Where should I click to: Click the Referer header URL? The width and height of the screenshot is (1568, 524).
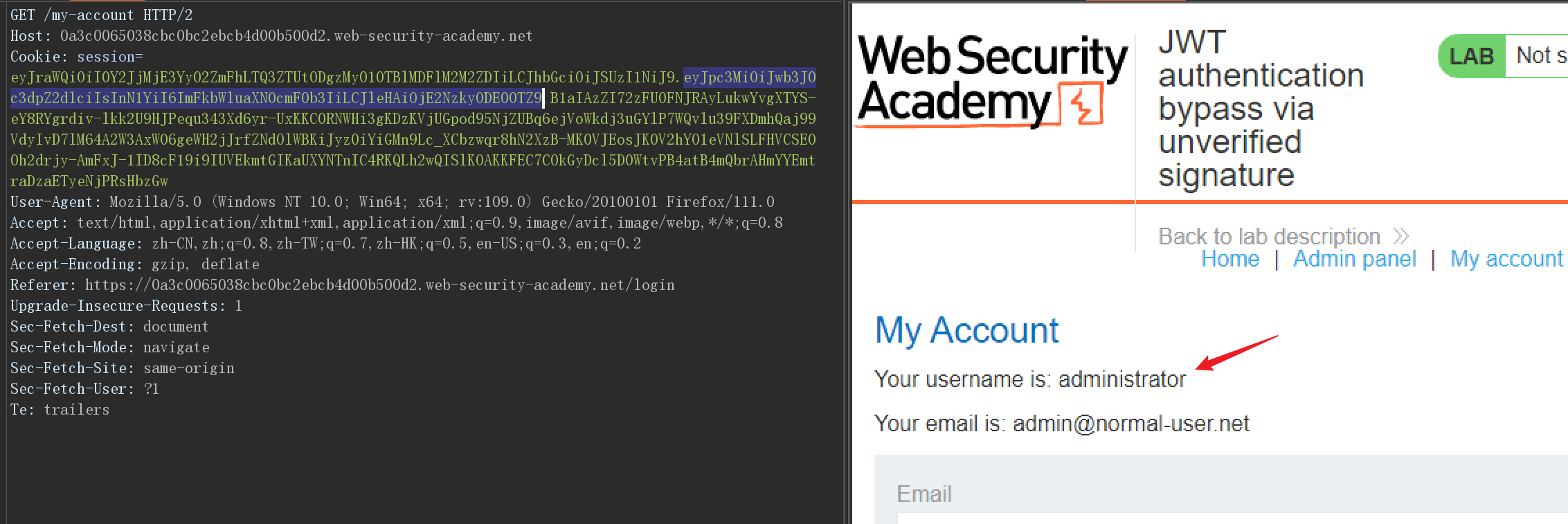(x=379, y=284)
